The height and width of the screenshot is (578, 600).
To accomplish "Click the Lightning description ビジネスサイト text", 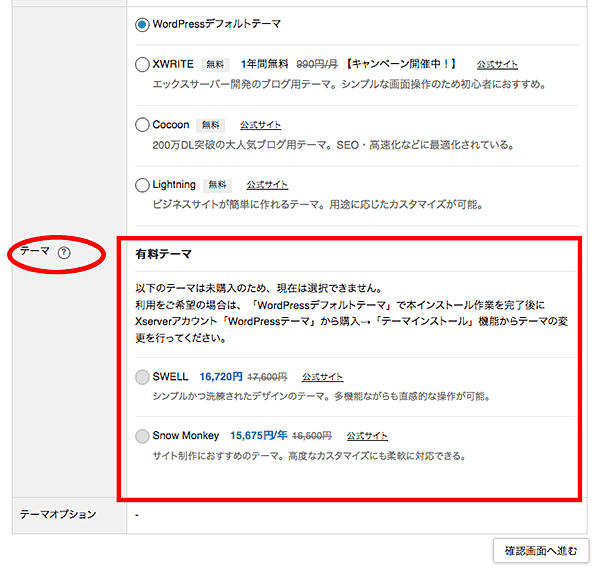I will point(318,205).
